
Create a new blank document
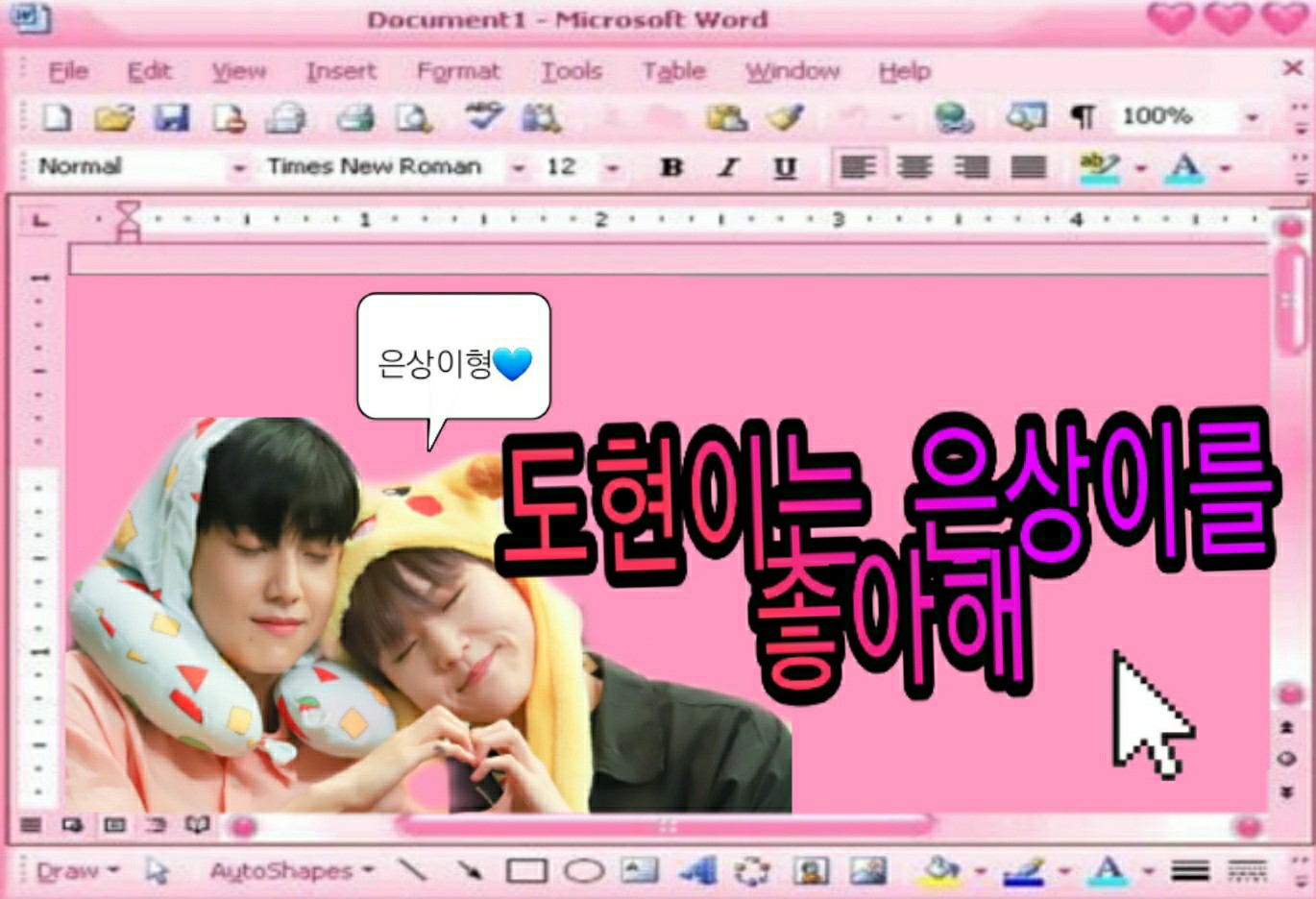(x=57, y=118)
